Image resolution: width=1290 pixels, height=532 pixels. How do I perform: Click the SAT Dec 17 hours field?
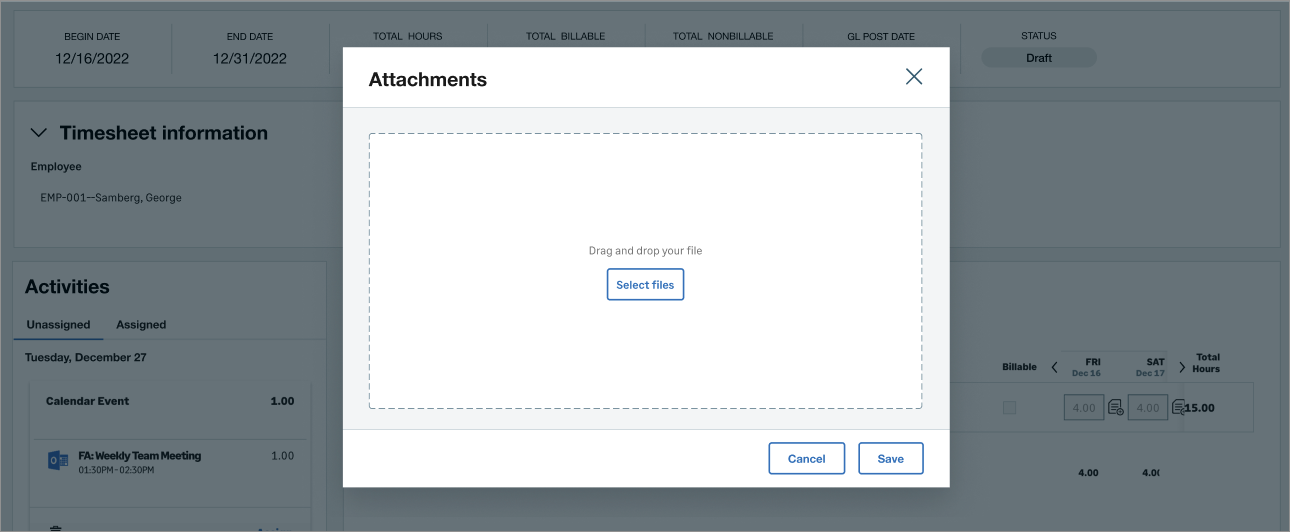point(1148,408)
